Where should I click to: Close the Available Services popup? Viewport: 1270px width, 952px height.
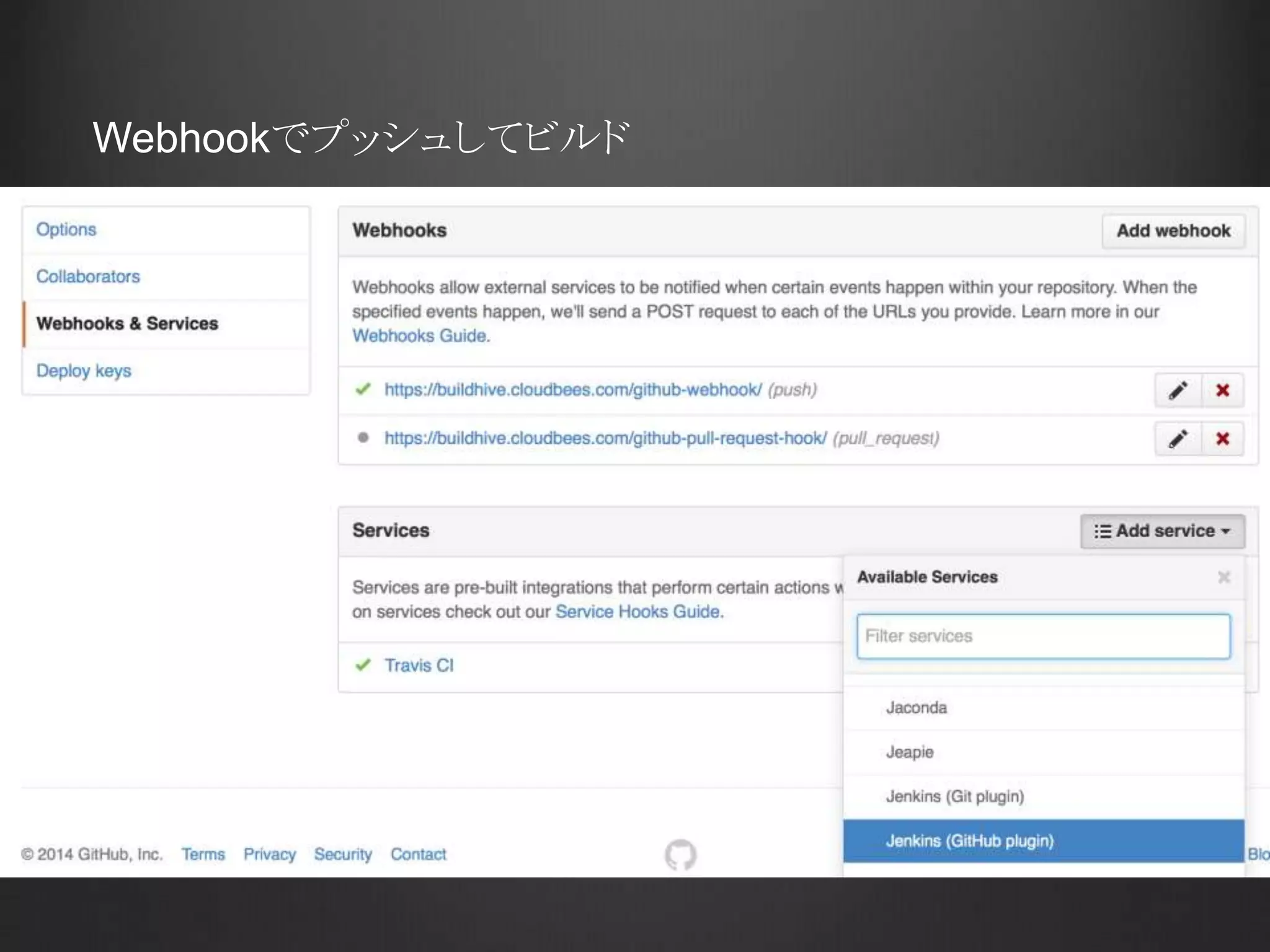pyautogui.click(x=1224, y=577)
